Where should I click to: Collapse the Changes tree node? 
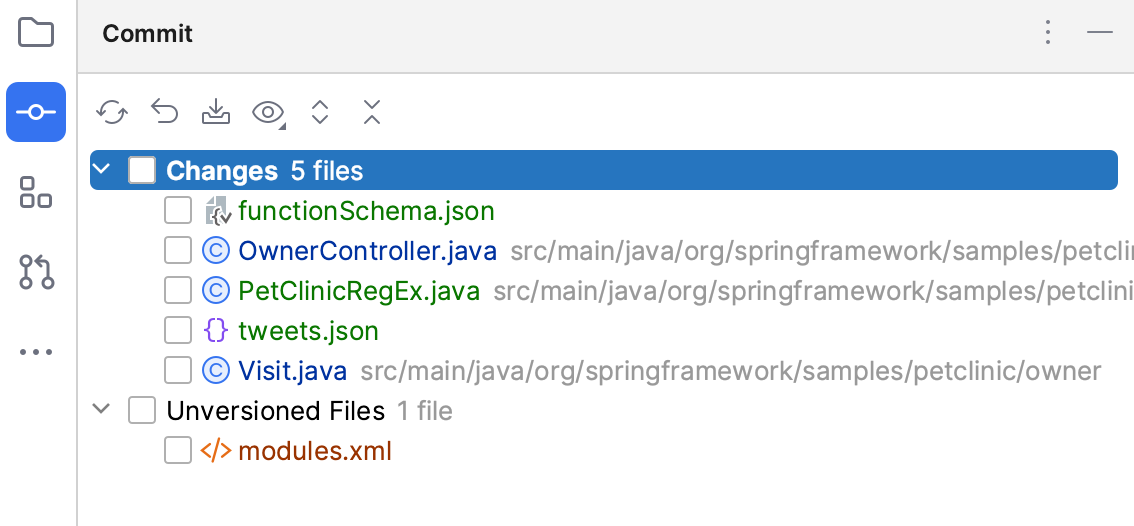pyautogui.click(x=101, y=171)
